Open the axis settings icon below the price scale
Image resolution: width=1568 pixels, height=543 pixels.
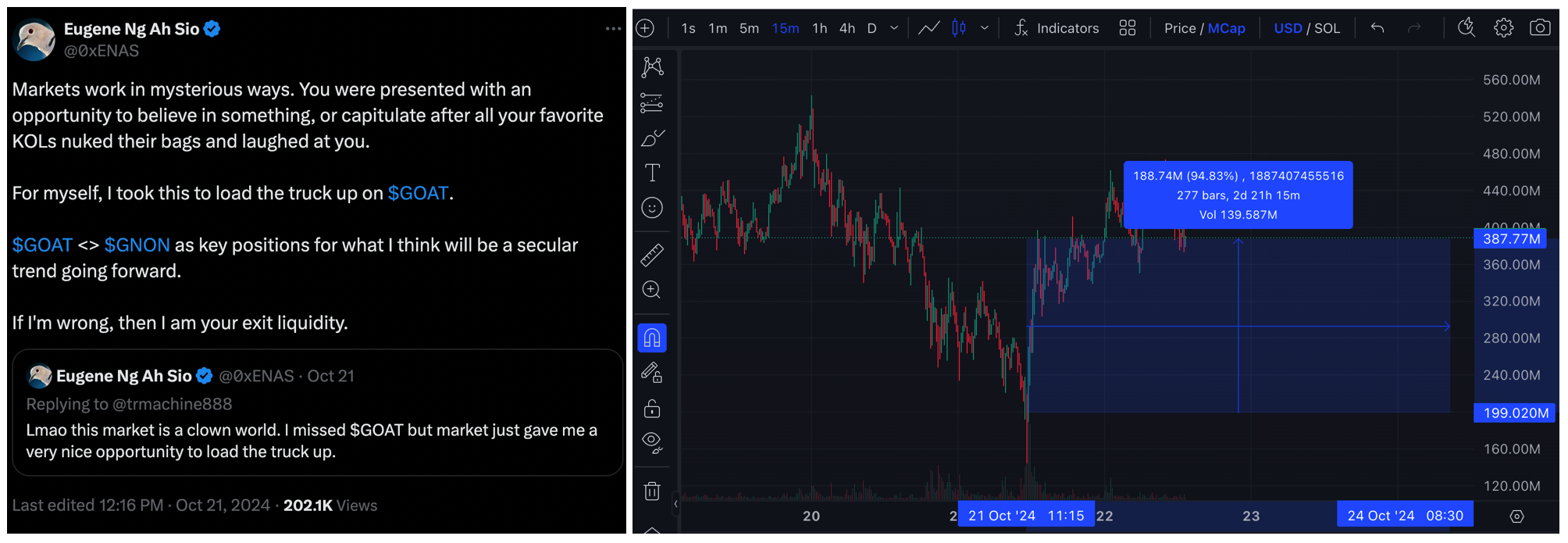[x=1516, y=516]
